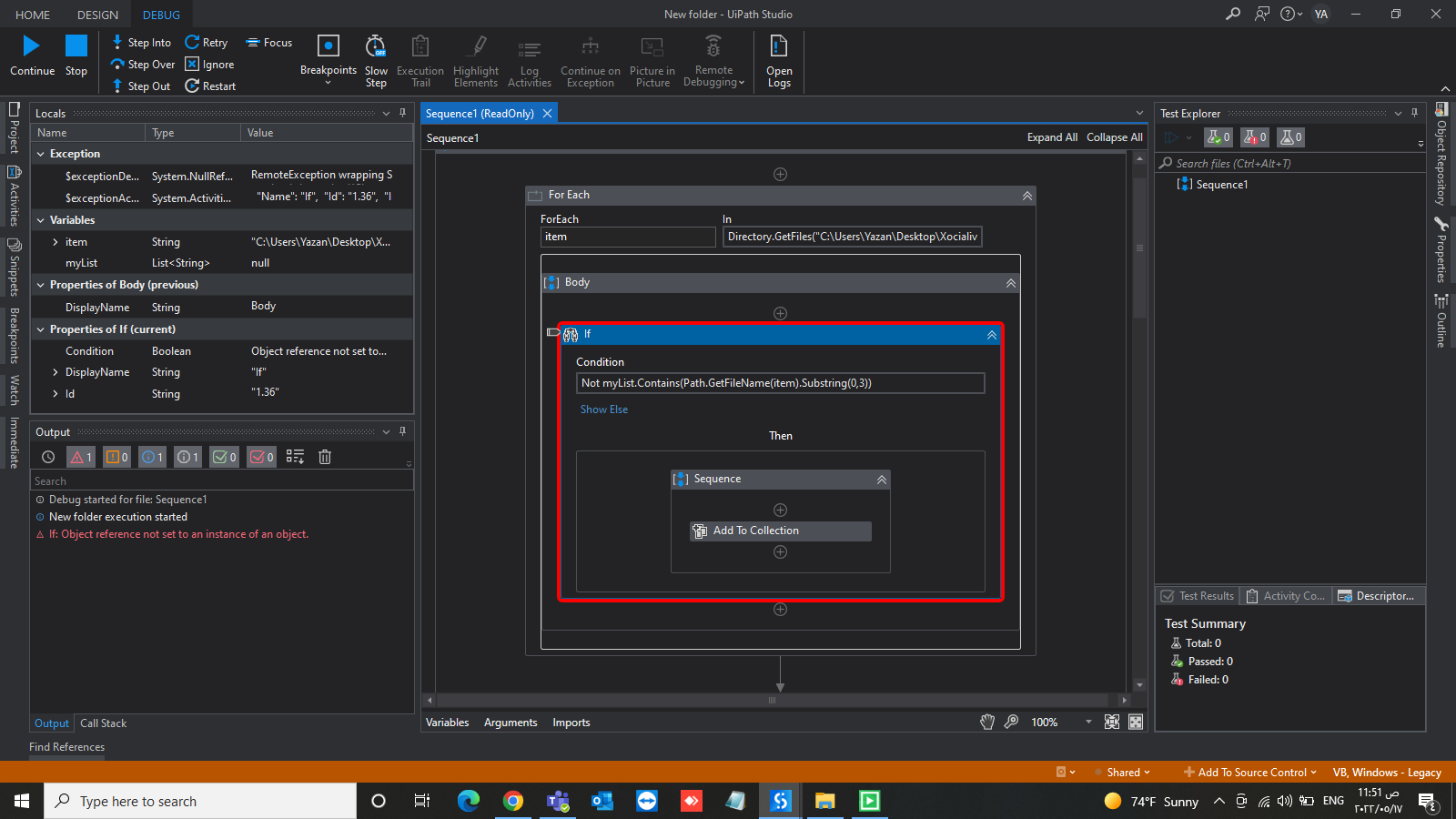Viewport: 1456px width, 819px height.
Task: Switch to the DESIGN ribbon tab
Action: coord(97,15)
